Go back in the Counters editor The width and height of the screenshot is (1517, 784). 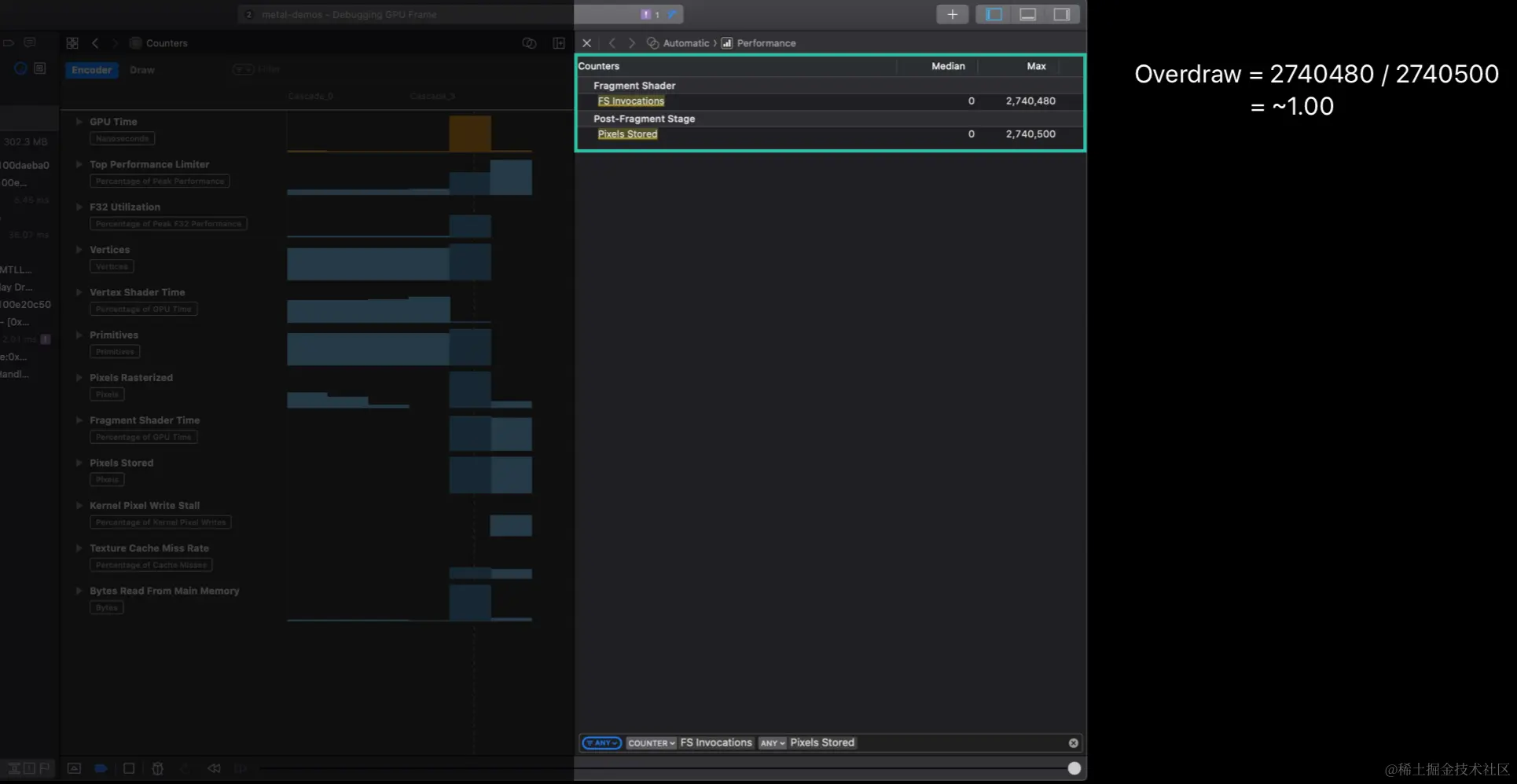(95, 43)
